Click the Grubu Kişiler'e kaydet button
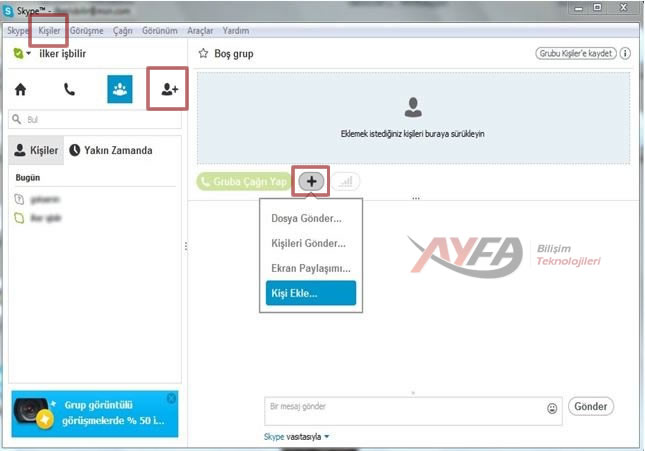The height and width of the screenshot is (451, 645). click(x=576, y=53)
